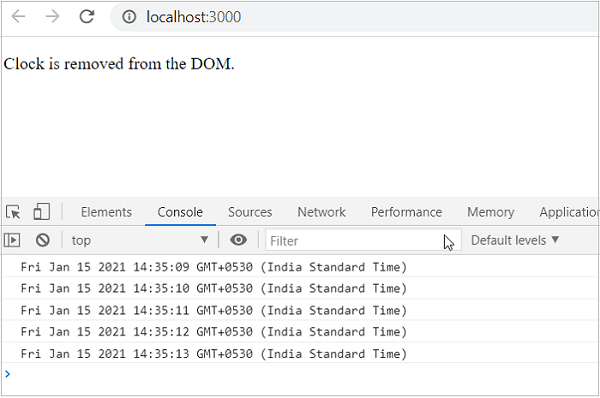This screenshot has width=600, height=398.
Task: Go forward to the next page
Action: point(52,16)
